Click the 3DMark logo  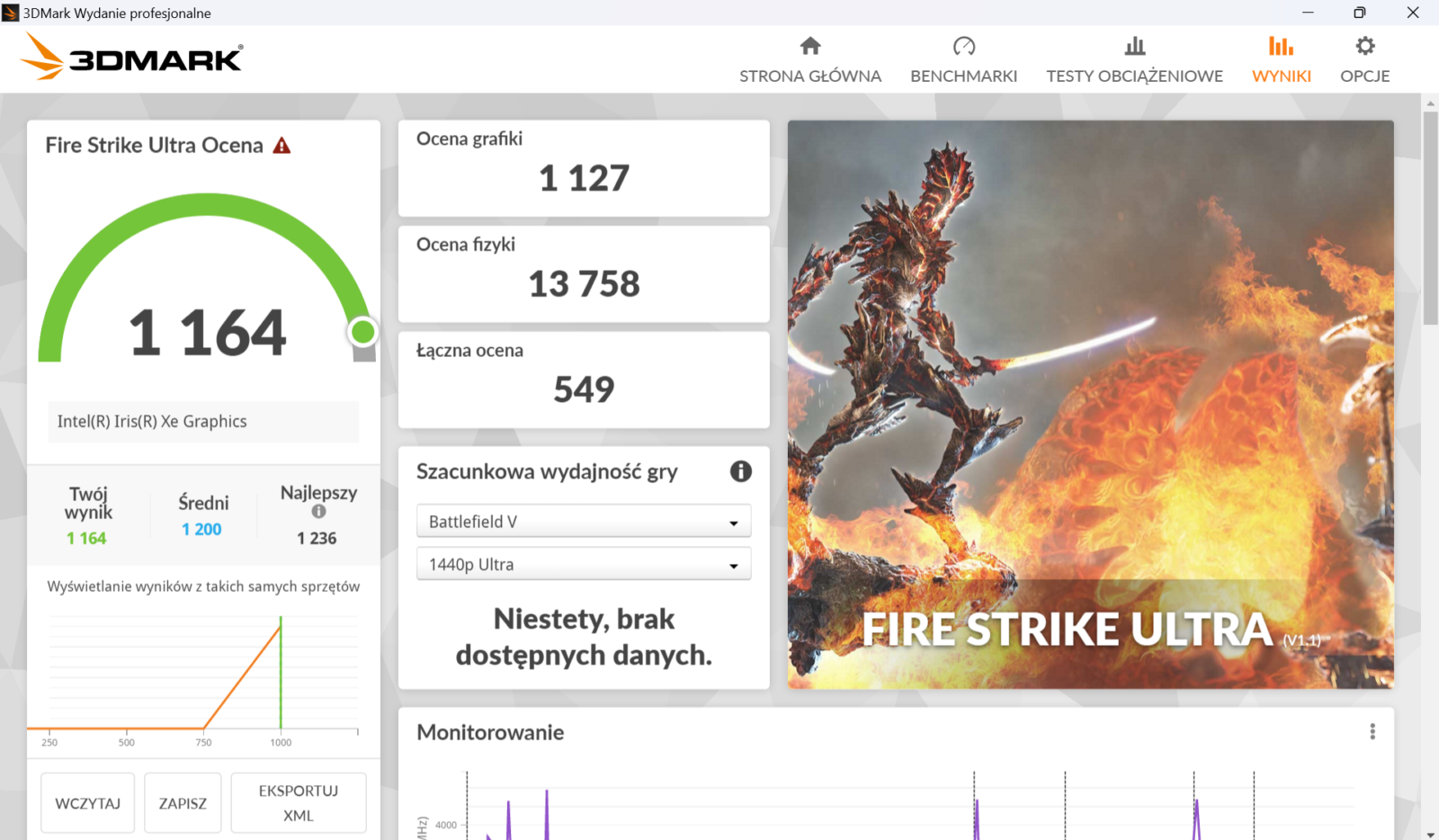click(131, 58)
